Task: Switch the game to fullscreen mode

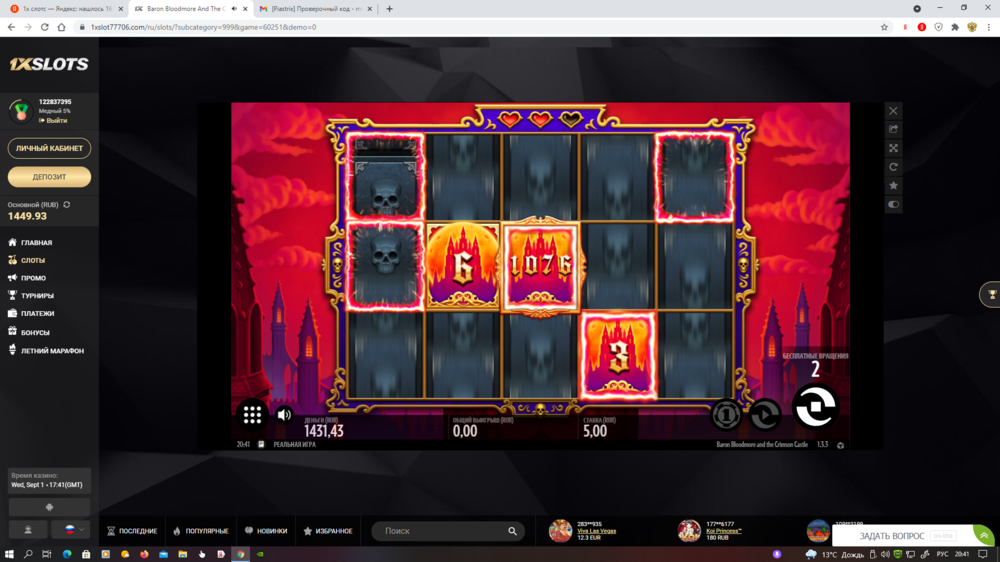Action: [893, 148]
